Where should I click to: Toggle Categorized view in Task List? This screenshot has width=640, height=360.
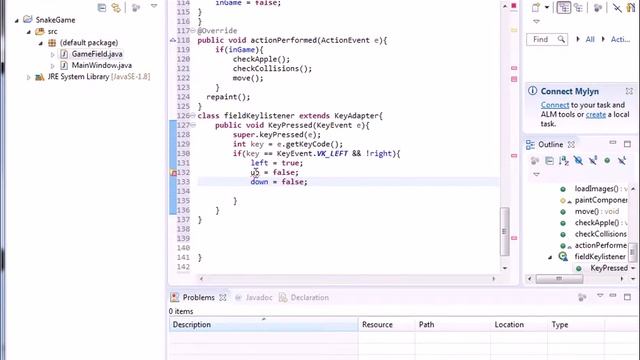[x=564, y=7]
